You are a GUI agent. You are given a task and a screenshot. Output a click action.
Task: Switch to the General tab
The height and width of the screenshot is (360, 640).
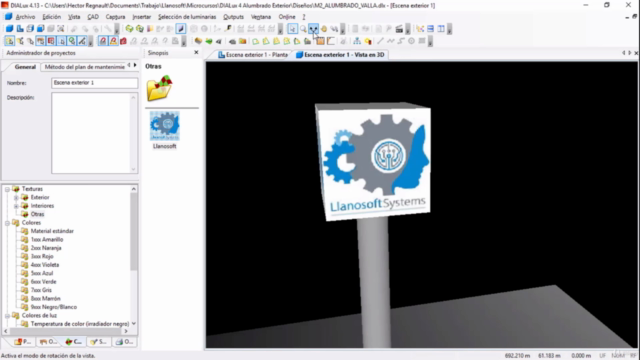click(x=25, y=67)
